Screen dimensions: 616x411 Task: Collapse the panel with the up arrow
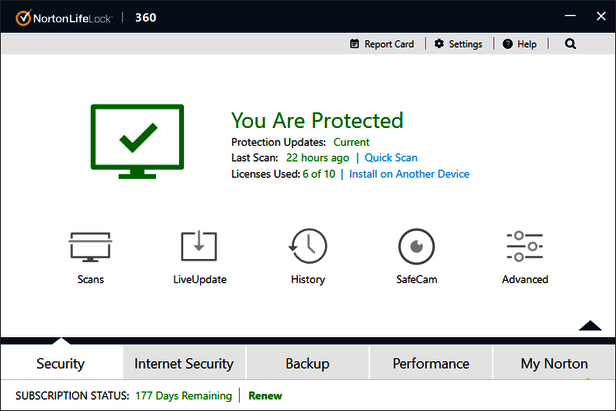pos(590,325)
